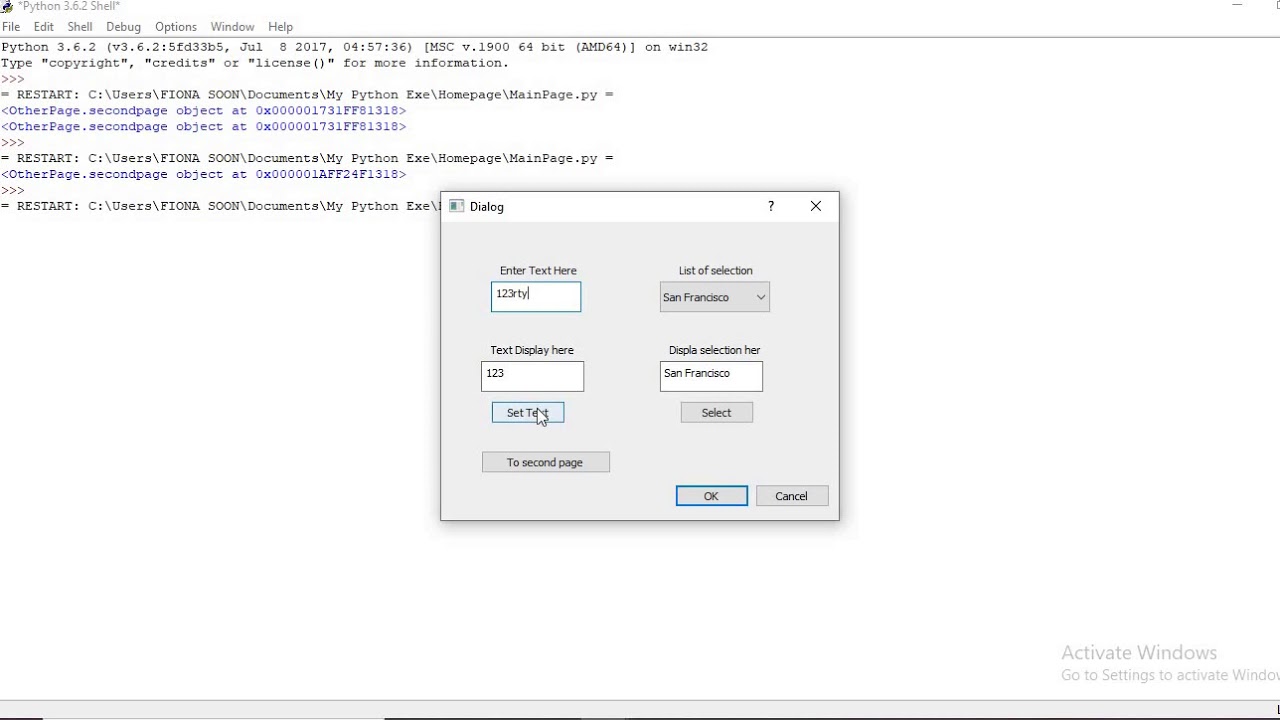Open the Shell menu
This screenshot has height=720, width=1280.
[80, 27]
